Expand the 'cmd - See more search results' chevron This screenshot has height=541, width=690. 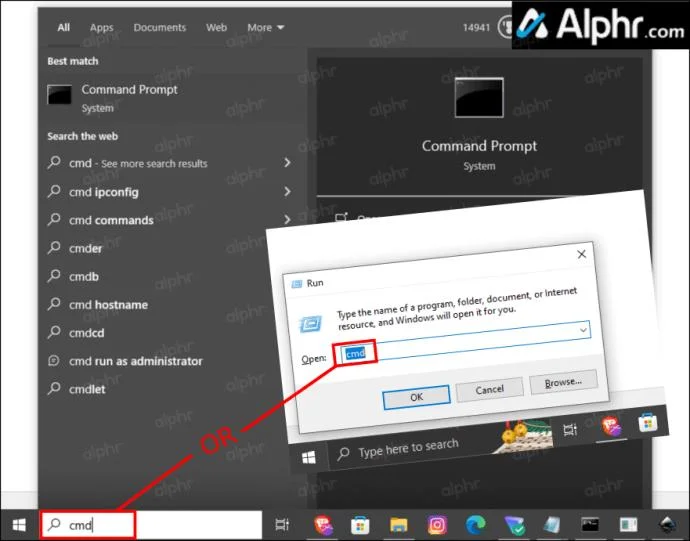tap(287, 163)
